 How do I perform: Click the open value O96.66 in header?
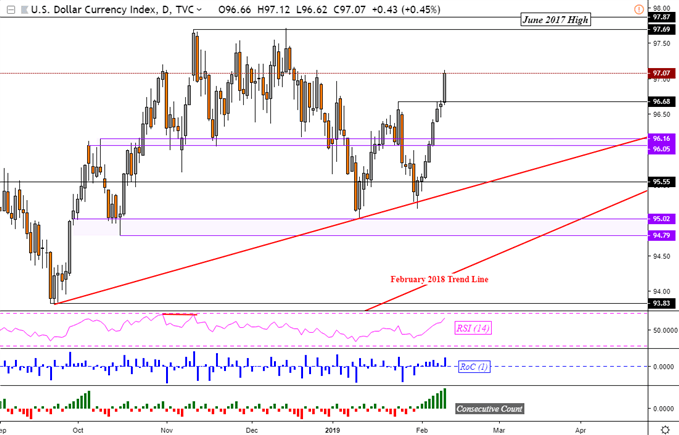[235, 10]
